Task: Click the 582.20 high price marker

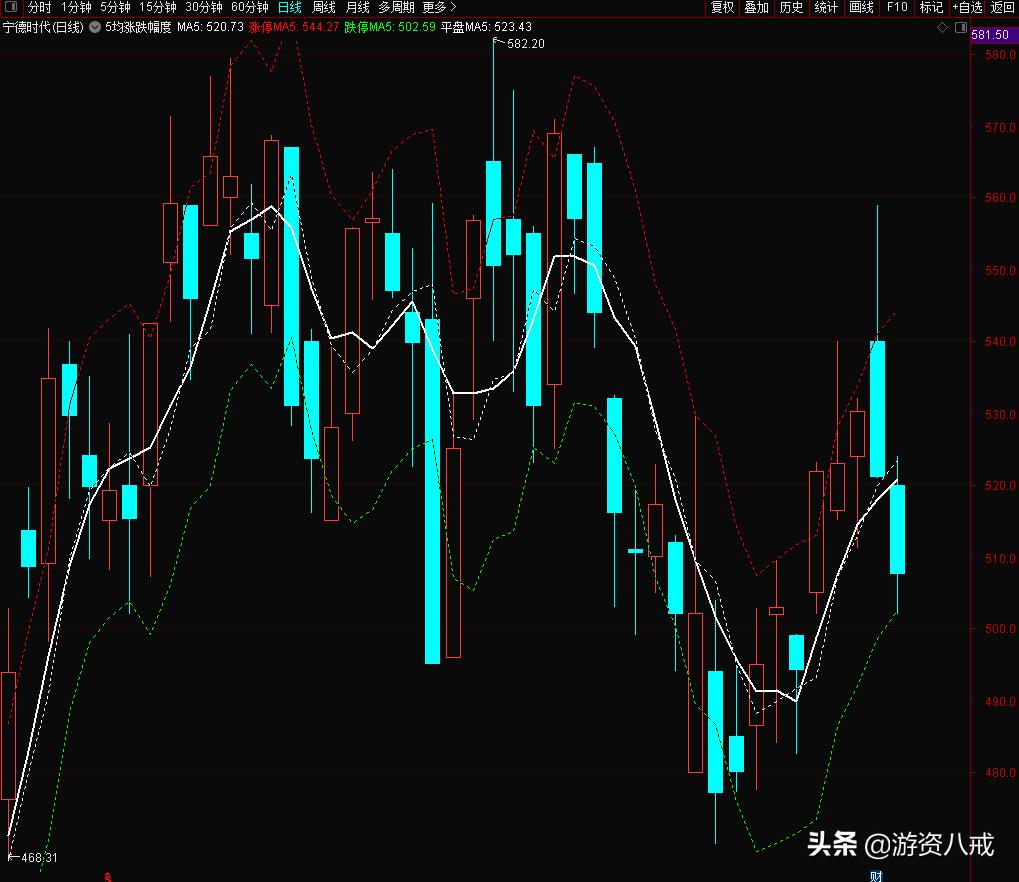Action: [525, 44]
